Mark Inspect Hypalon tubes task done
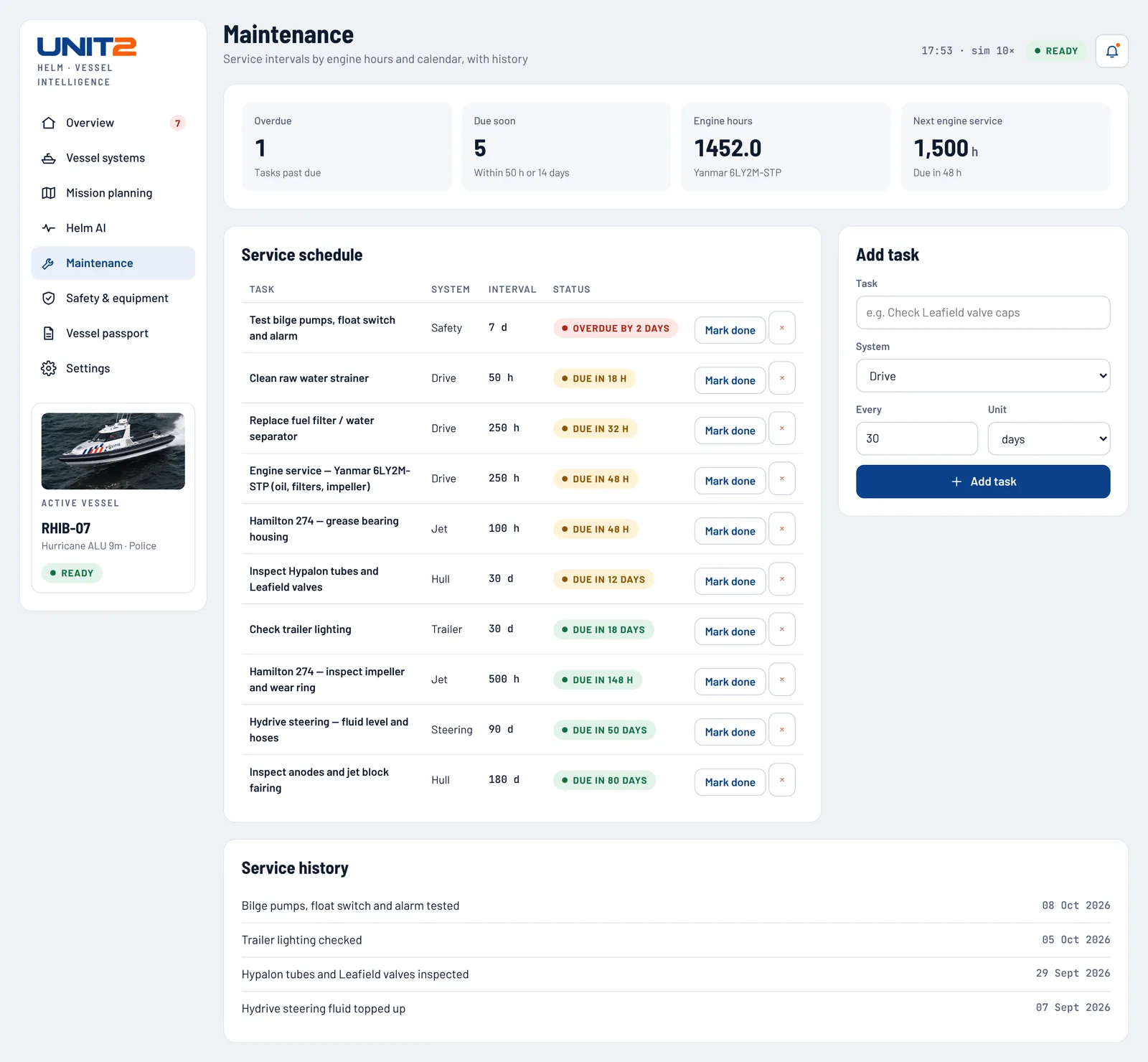 click(x=730, y=581)
